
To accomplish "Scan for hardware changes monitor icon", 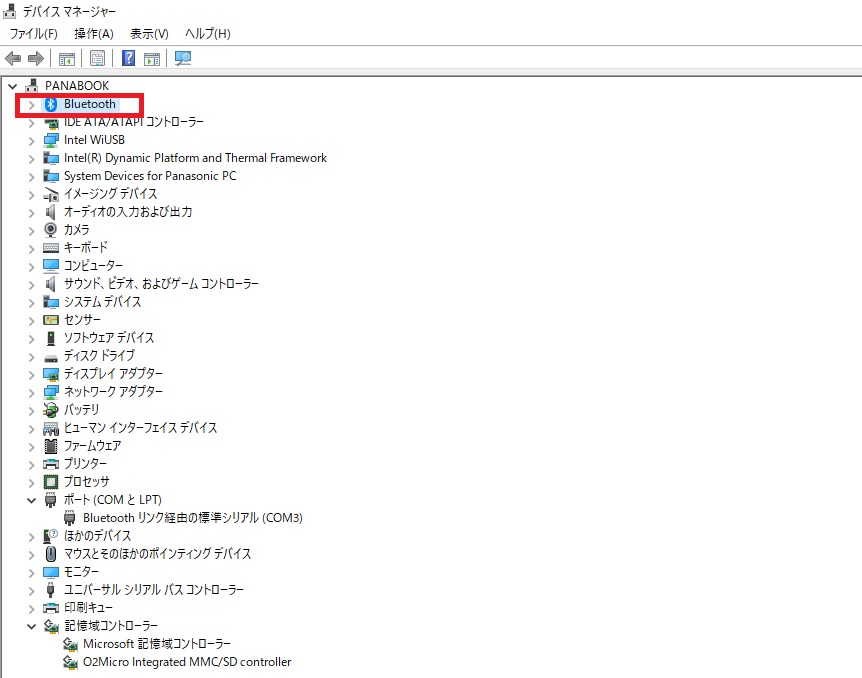I will pos(183,58).
